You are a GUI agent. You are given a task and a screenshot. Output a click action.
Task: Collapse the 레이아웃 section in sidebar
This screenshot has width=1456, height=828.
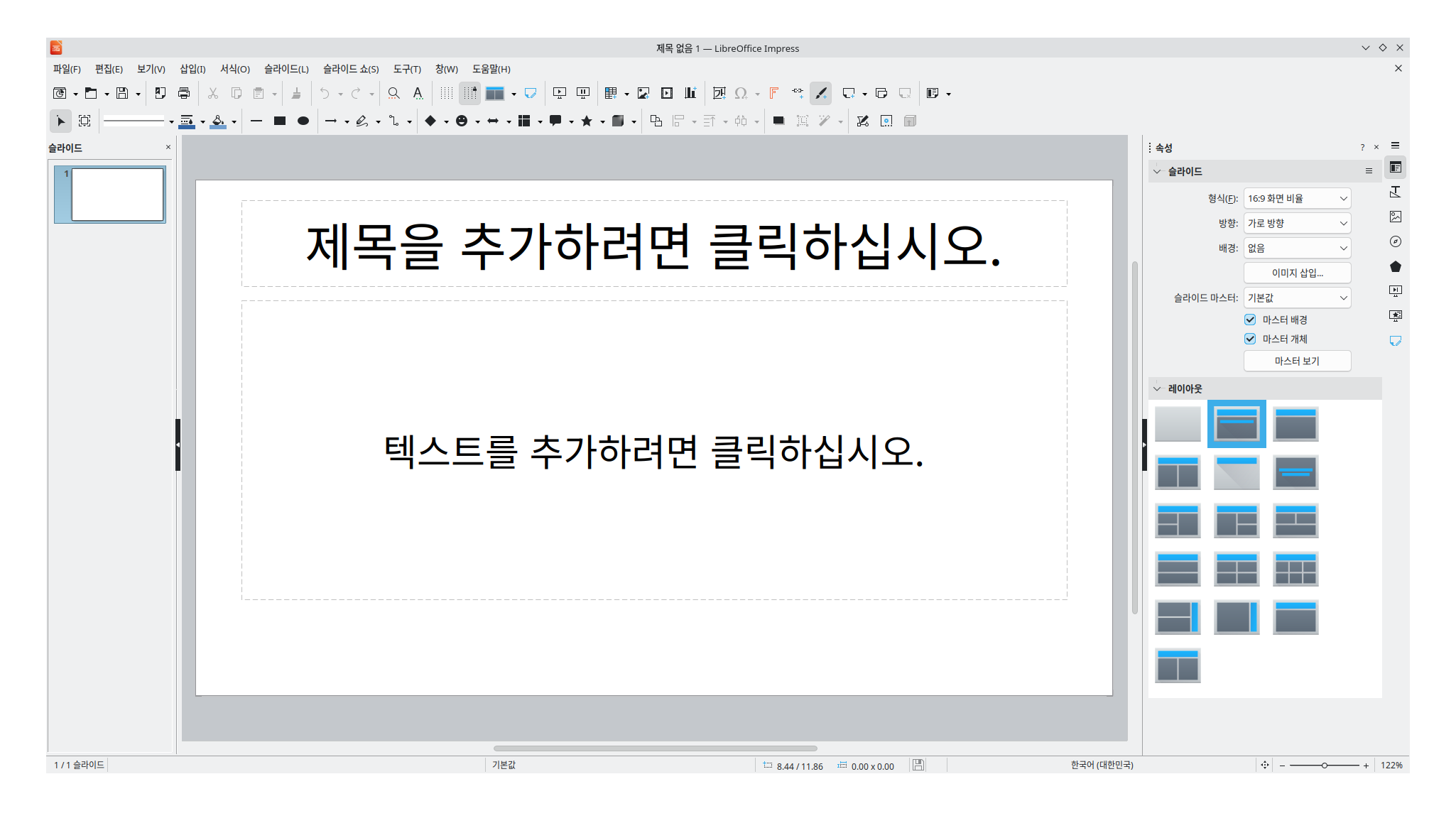pyautogui.click(x=1157, y=388)
